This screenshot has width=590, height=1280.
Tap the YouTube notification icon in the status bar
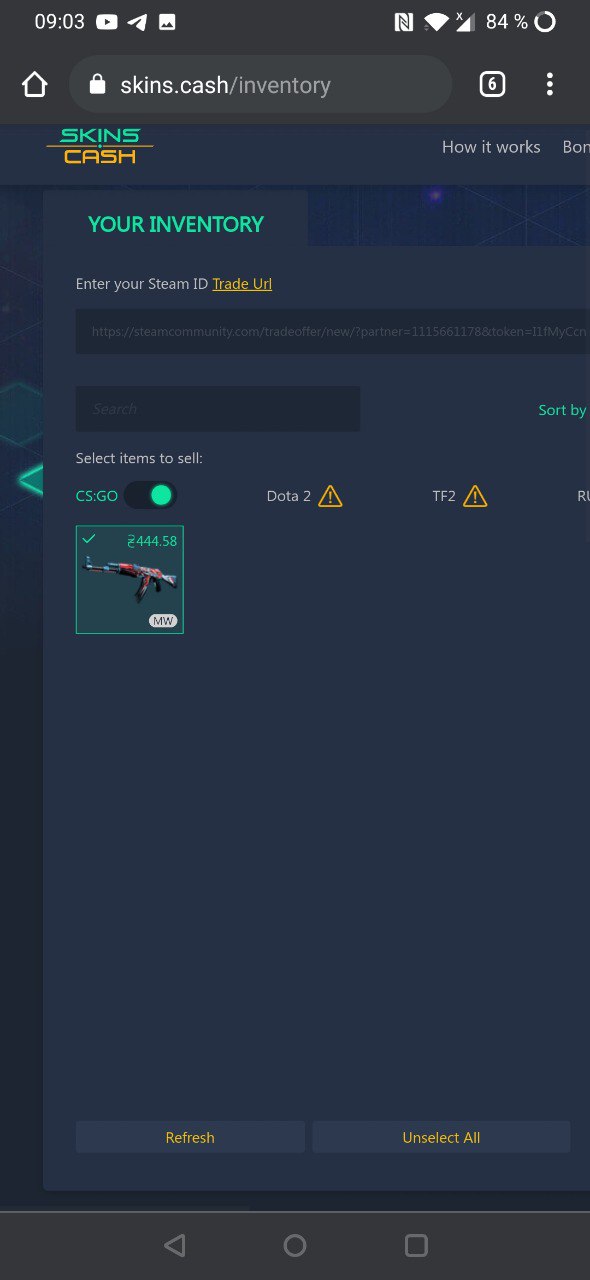point(107,22)
